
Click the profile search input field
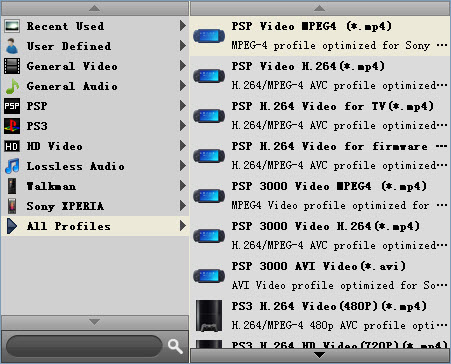(x=84, y=346)
